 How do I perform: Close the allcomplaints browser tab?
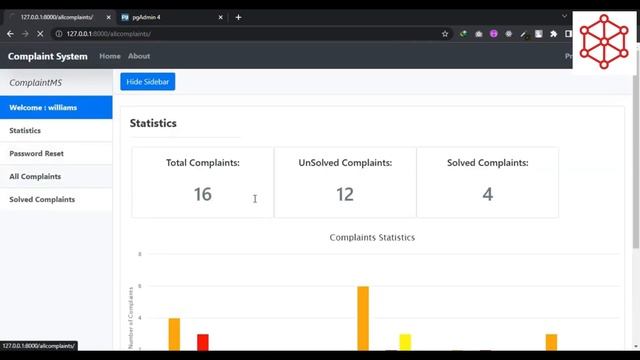coord(109,17)
